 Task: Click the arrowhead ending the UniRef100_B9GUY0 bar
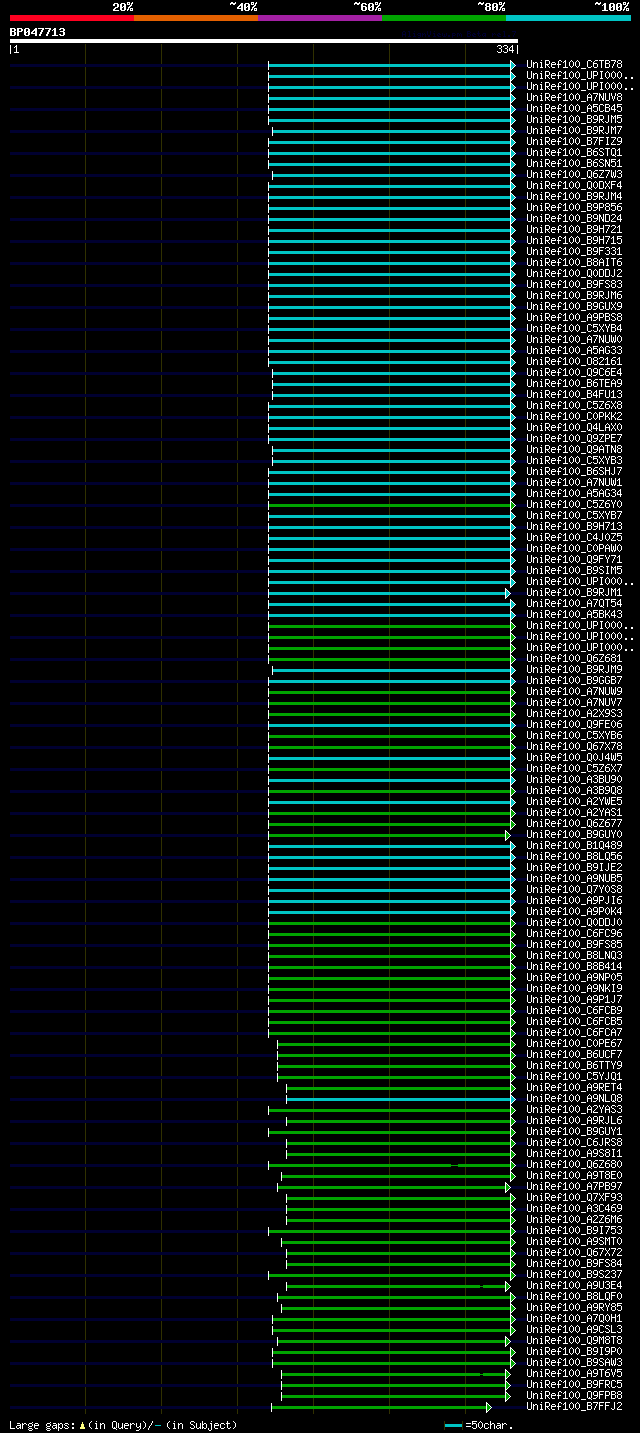508,835
